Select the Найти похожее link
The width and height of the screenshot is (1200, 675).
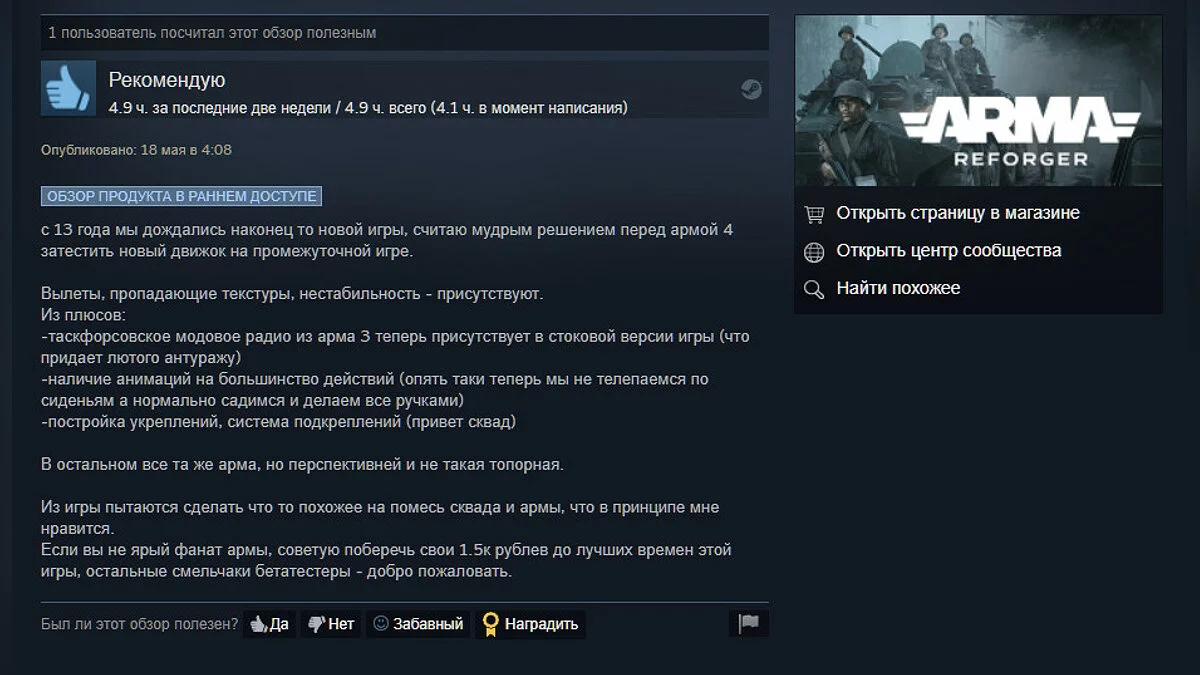coord(898,289)
